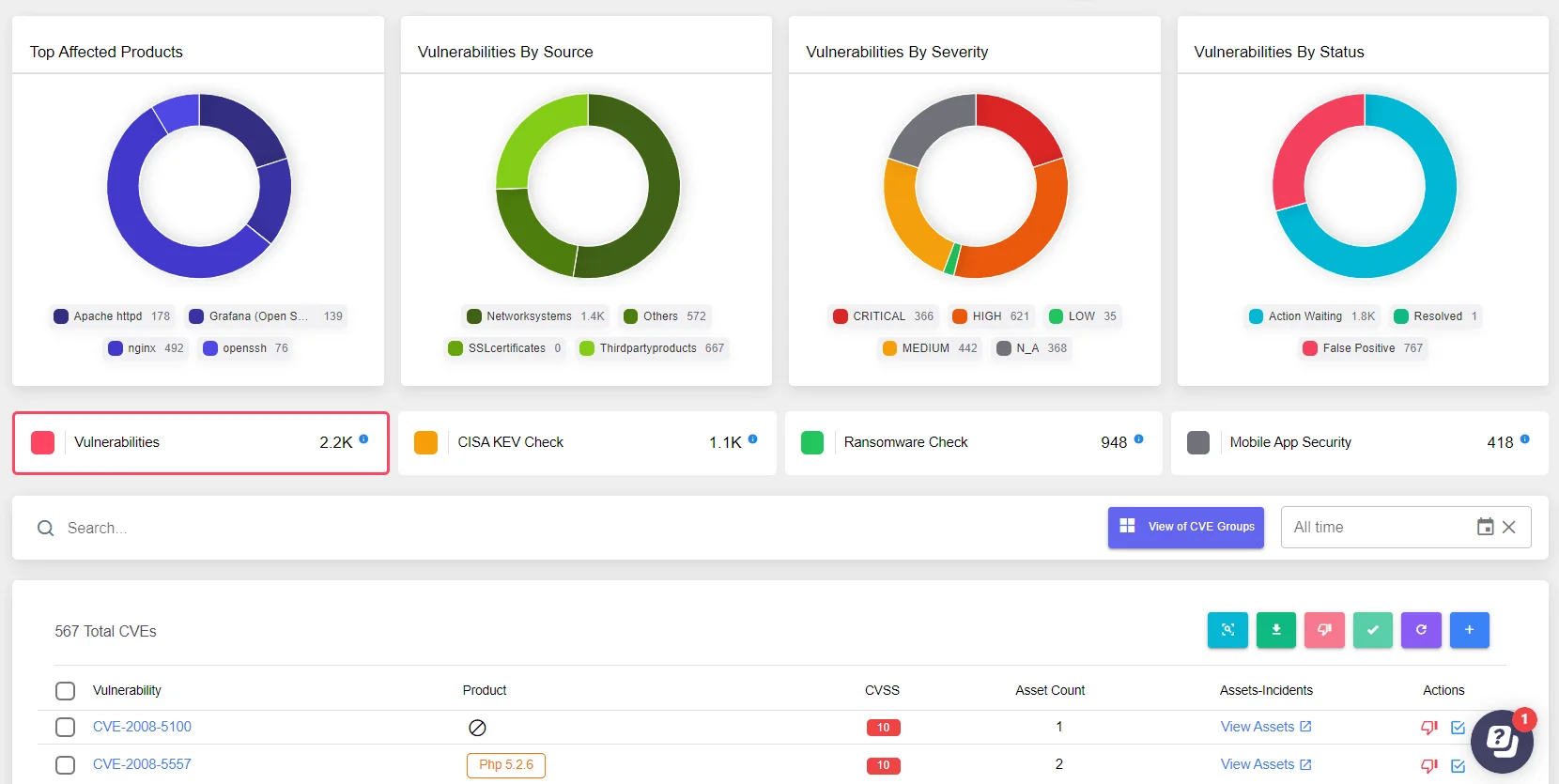The height and width of the screenshot is (784, 1559).
Task: Click thumbs-down icon for CVE-2008-5100
Action: [x=1429, y=728]
